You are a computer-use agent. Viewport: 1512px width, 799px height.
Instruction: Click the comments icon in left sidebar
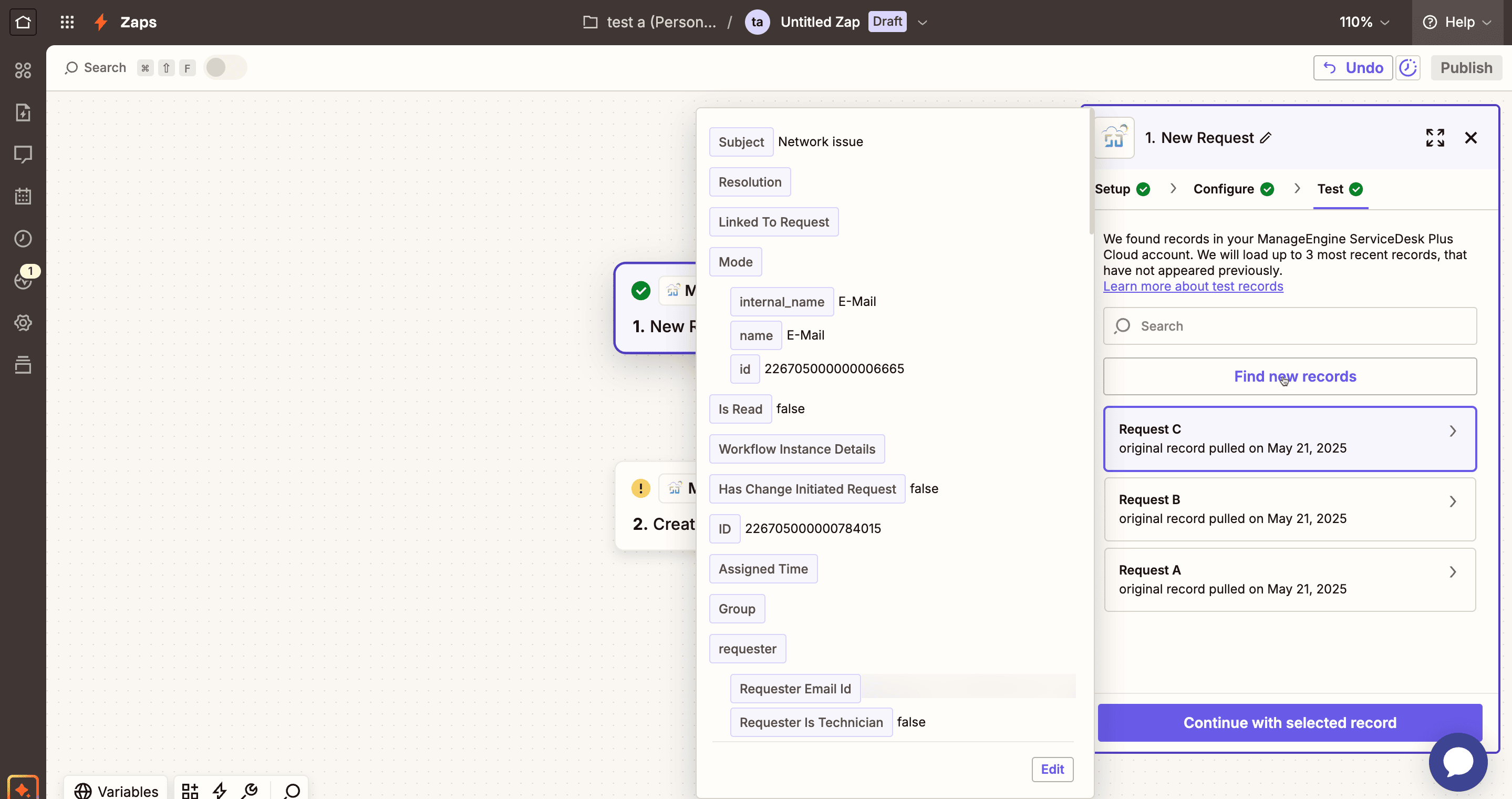23,155
